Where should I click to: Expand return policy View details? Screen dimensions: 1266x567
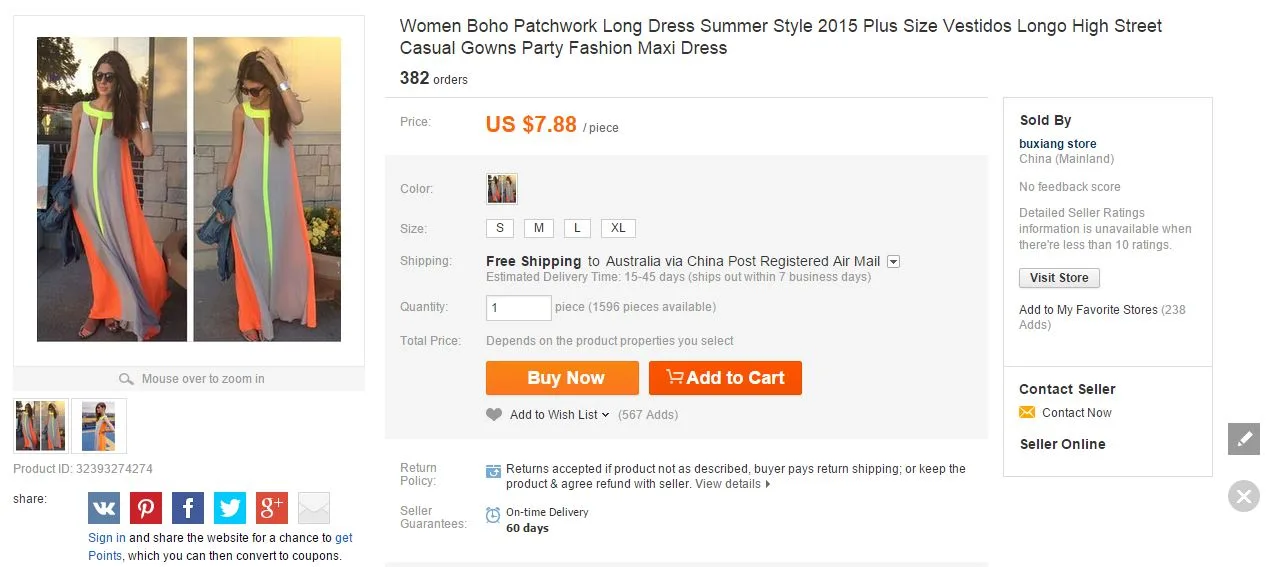[733, 484]
